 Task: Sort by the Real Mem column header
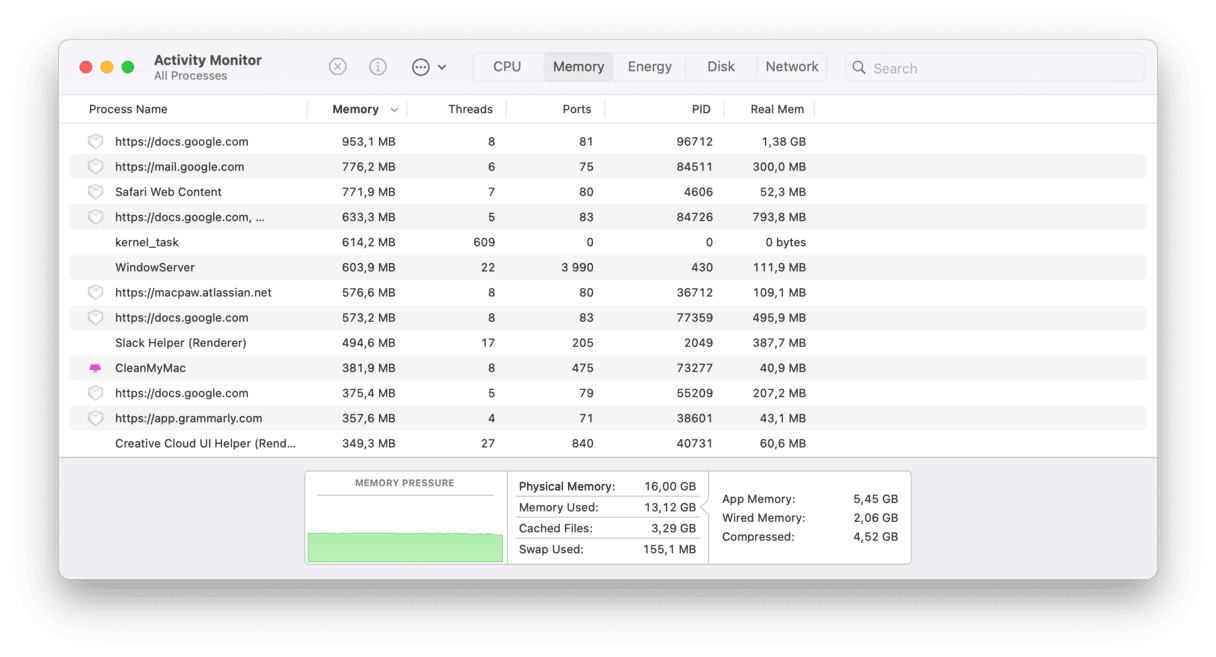click(x=777, y=109)
